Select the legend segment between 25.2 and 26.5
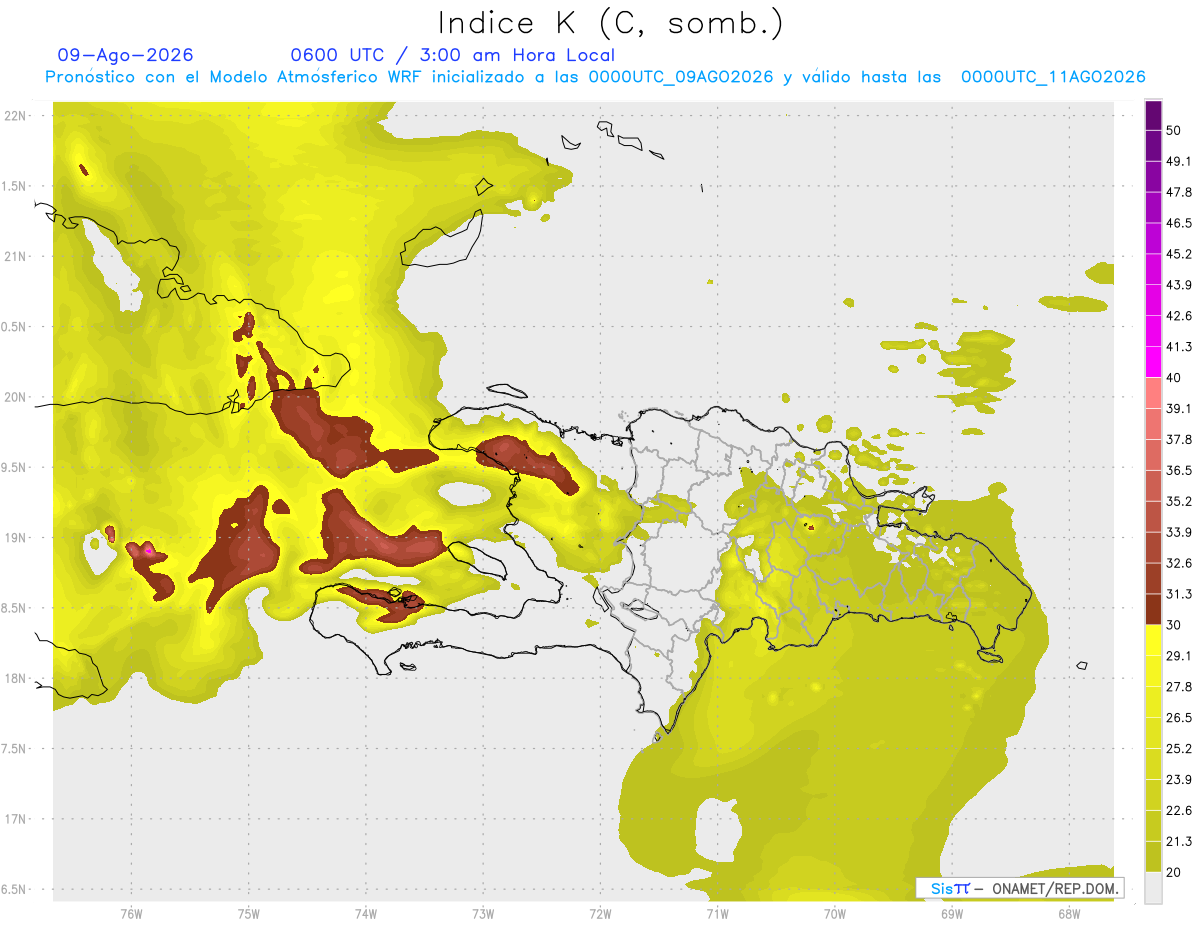The height and width of the screenshot is (927, 1200). [x=1153, y=733]
